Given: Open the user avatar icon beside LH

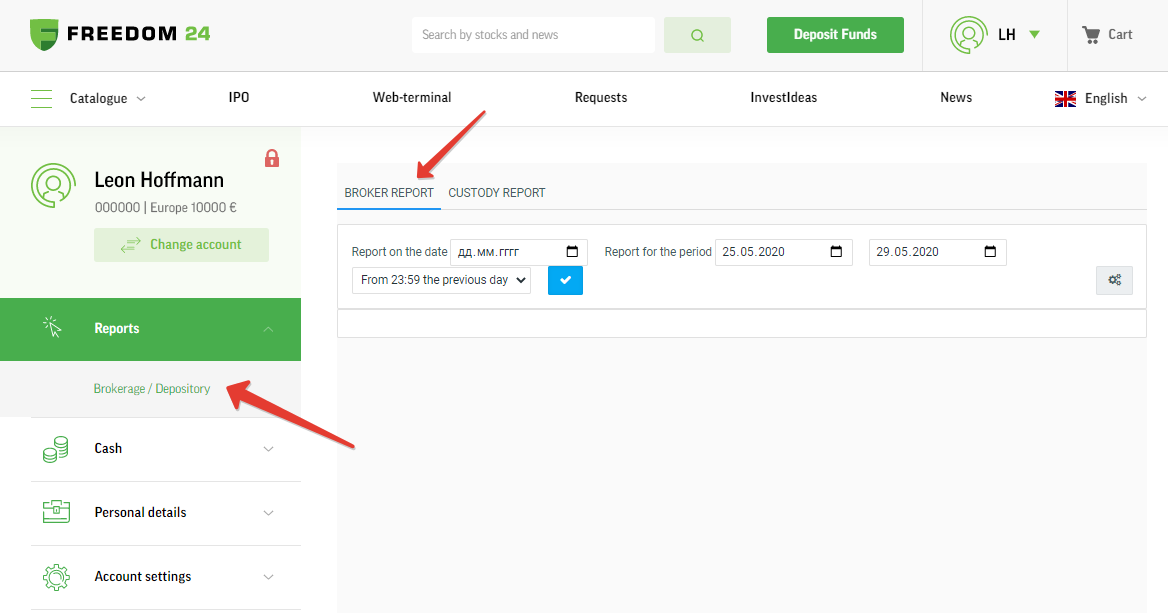Looking at the screenshot, I should (968, 34).
